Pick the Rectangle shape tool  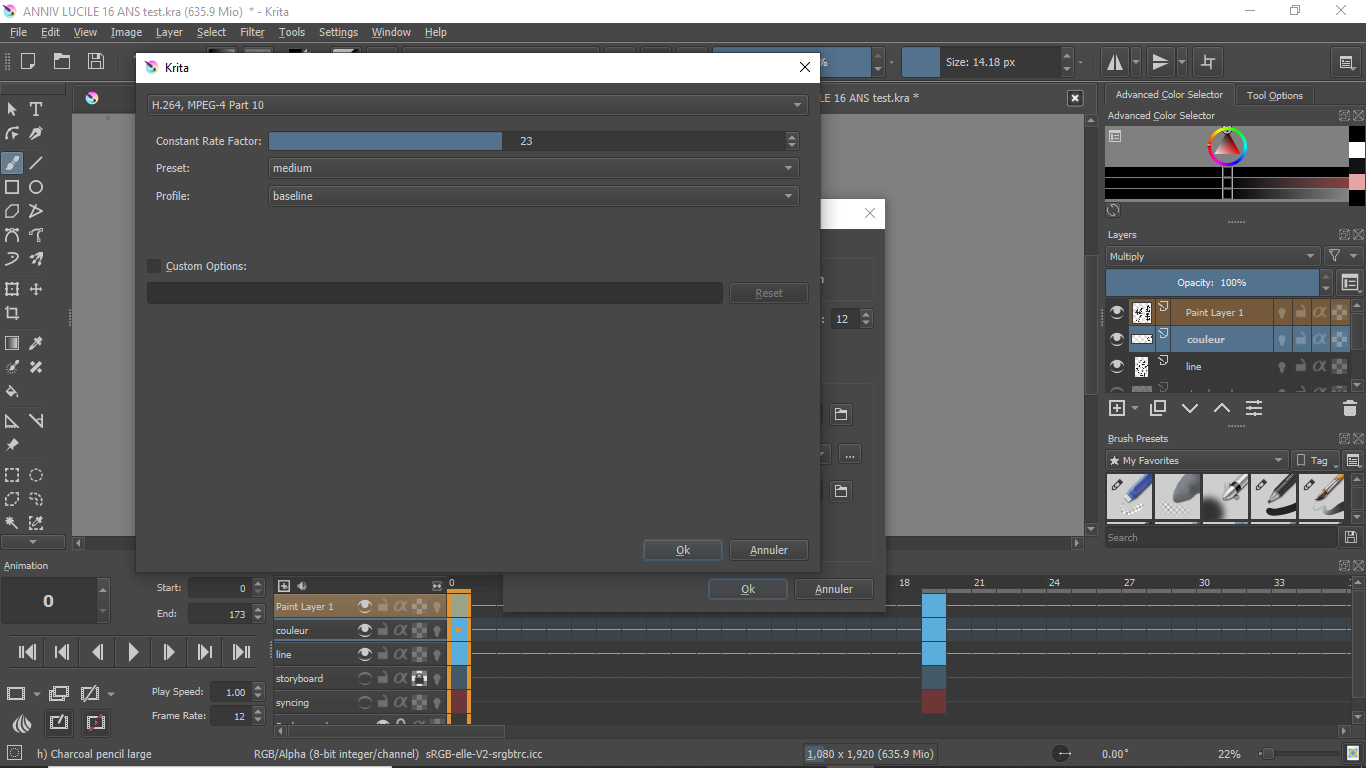pos(12,187)
